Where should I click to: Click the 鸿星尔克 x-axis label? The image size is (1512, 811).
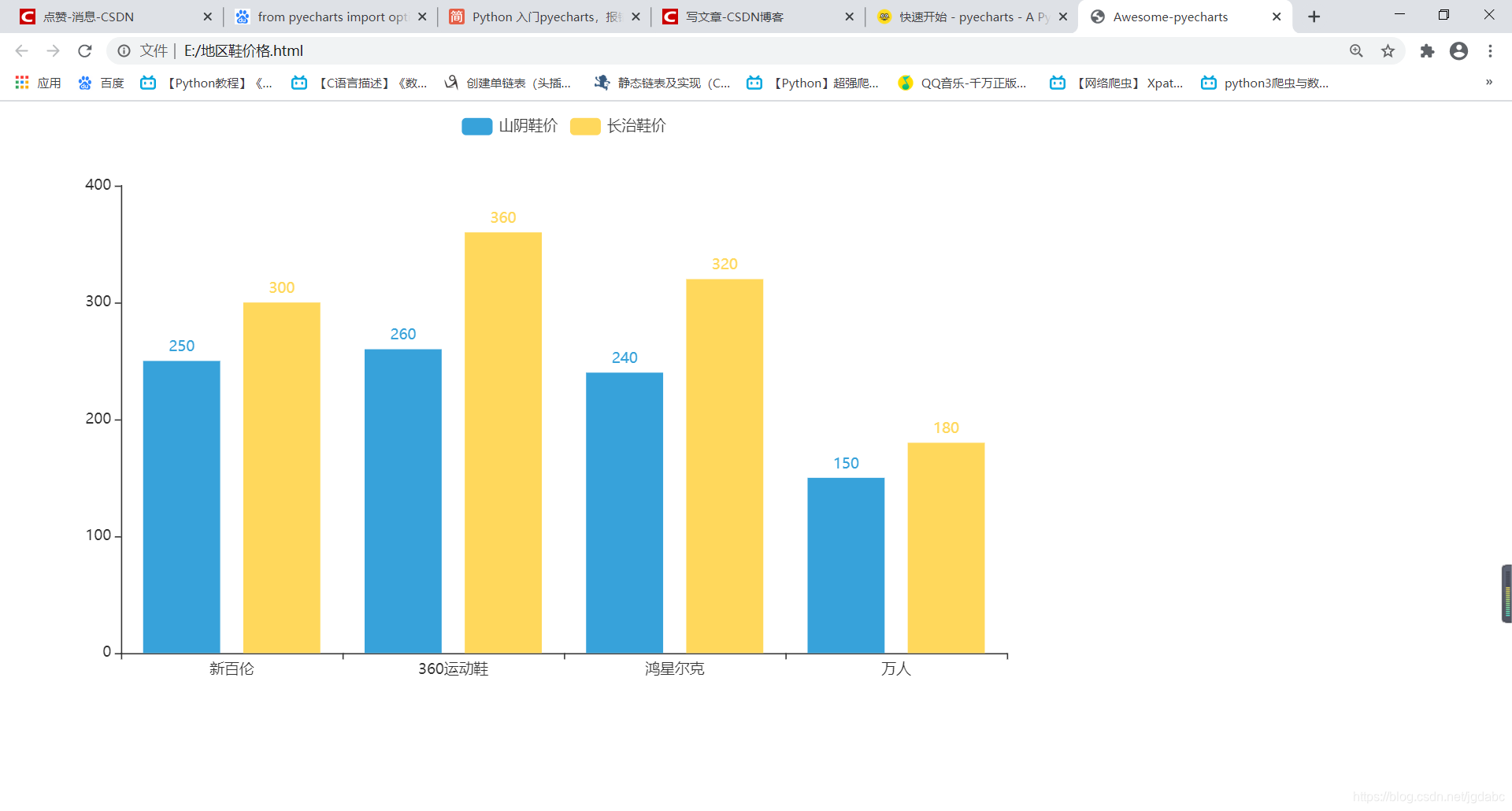tap(675, 669)
